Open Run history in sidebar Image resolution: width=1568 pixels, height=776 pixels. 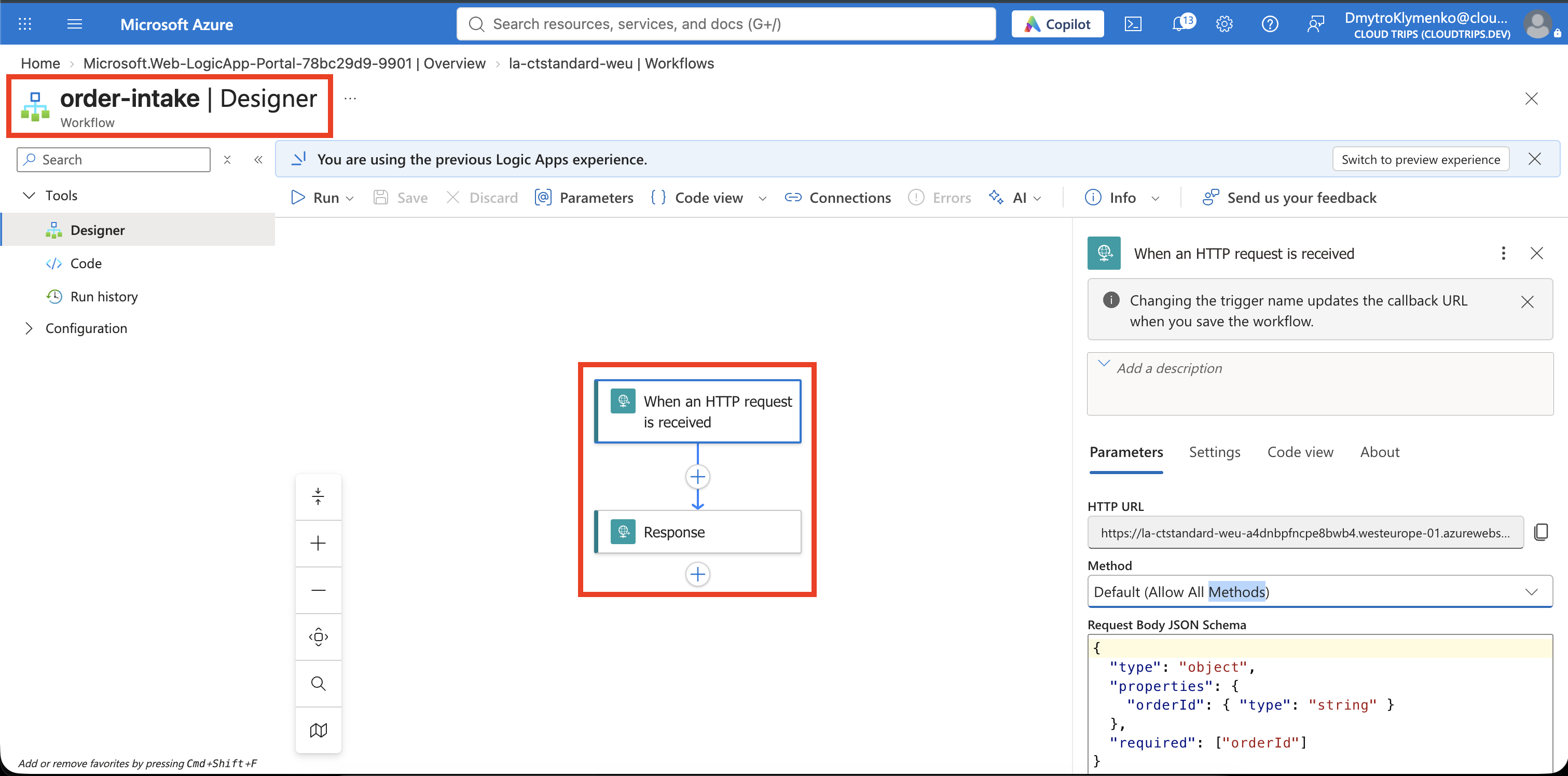coord(104,296)
